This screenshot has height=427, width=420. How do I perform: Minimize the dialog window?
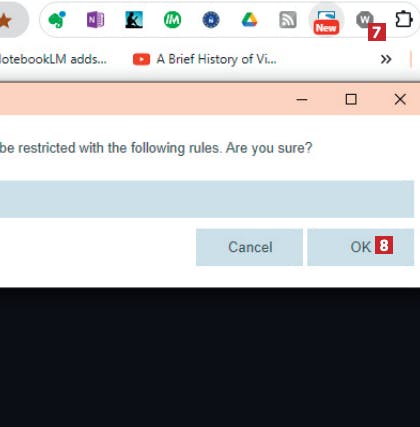point(302,99)
